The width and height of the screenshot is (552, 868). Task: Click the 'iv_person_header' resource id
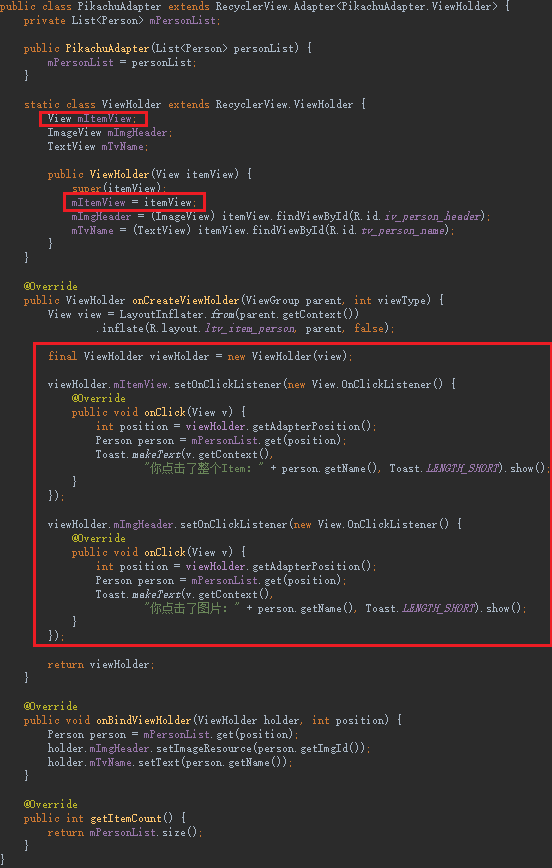[431, 216]
